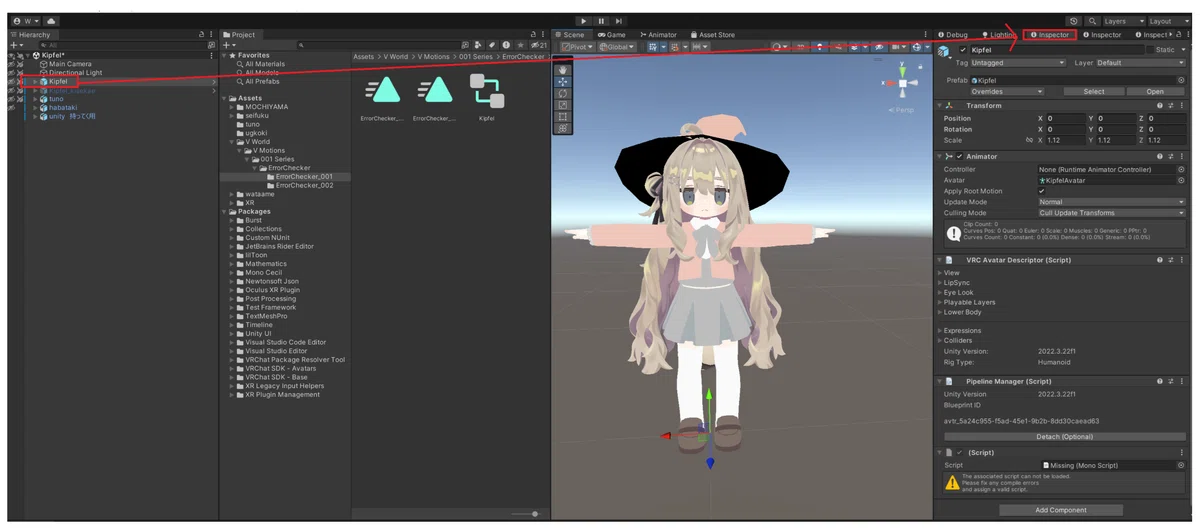Click the Project add (+) button
This screenshot has height=529, width=1200.
click(x=229, y=46)
